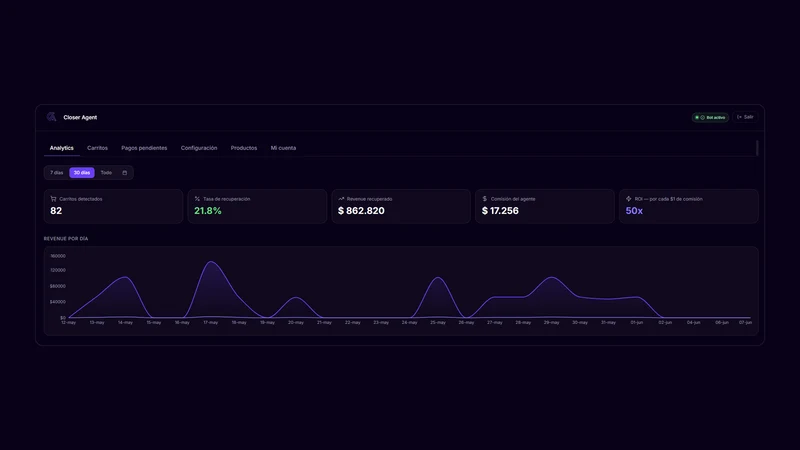Image resolution: width=800 pixels, height=450 pixels.
Task: Switch to the Analytics tab
Action: point(62,148)
